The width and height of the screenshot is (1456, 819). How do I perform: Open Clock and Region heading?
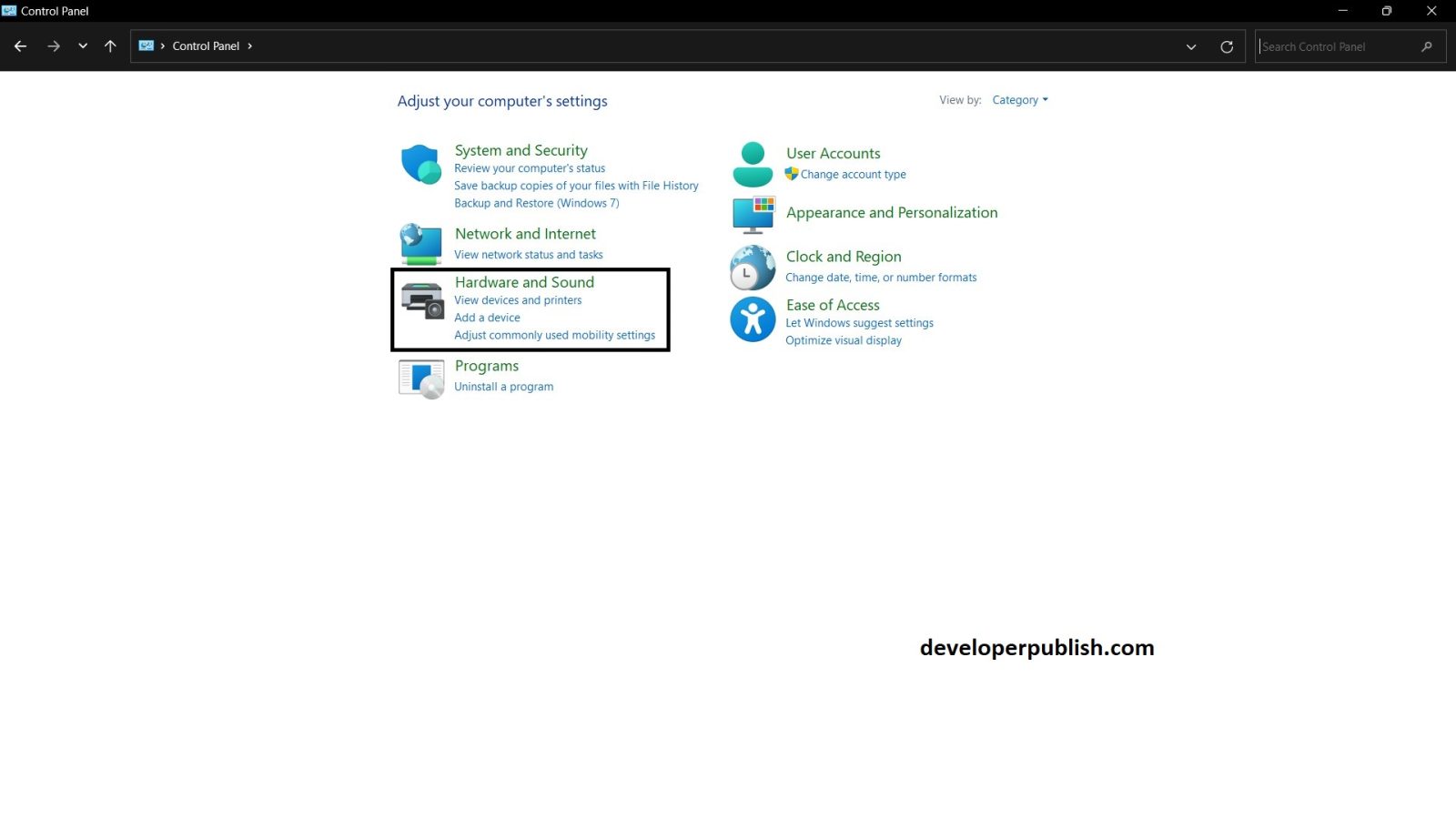(844, 257)
